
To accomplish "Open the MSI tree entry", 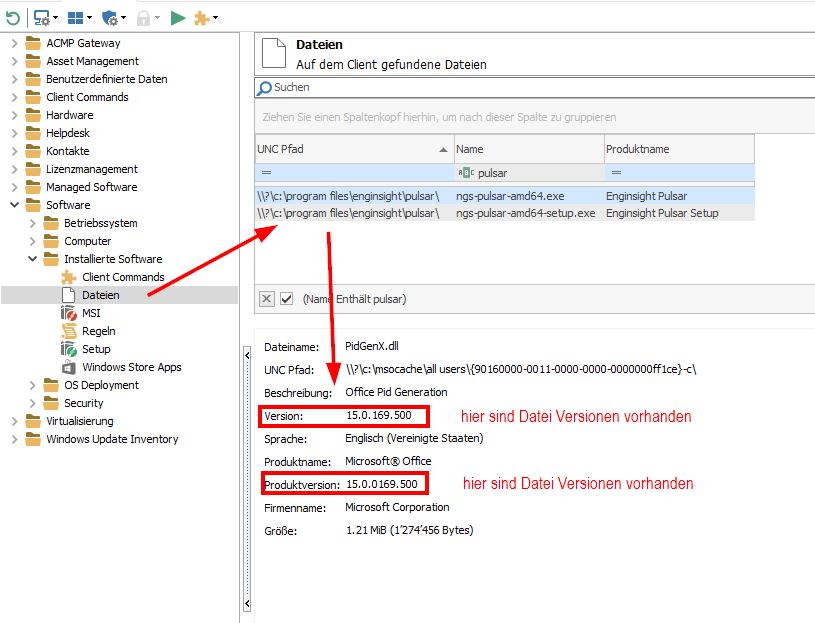I will pos(91,313).
